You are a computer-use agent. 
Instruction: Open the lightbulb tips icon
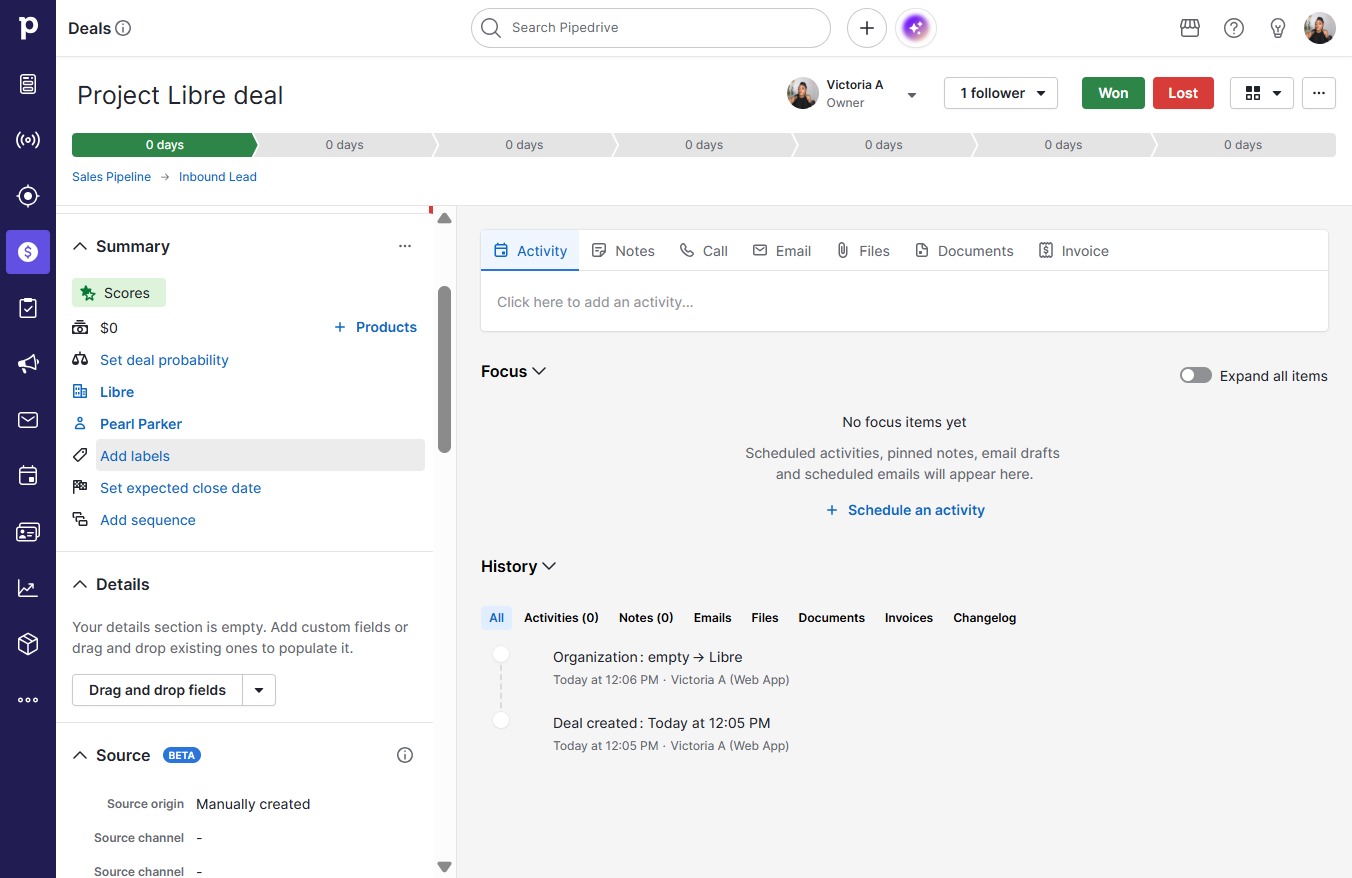click(x=1278, y=28)
